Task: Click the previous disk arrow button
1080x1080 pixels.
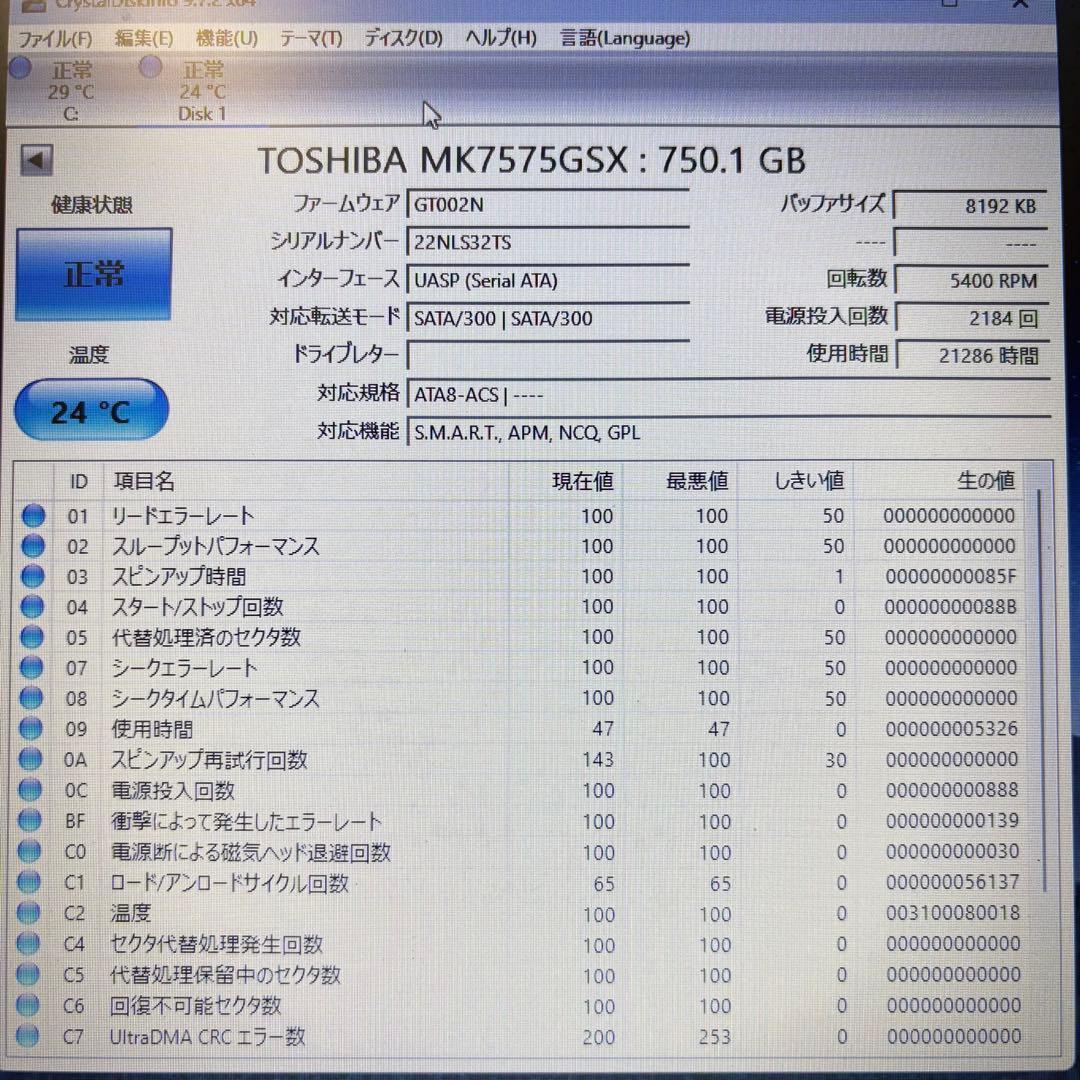Action: pos(36,160)
